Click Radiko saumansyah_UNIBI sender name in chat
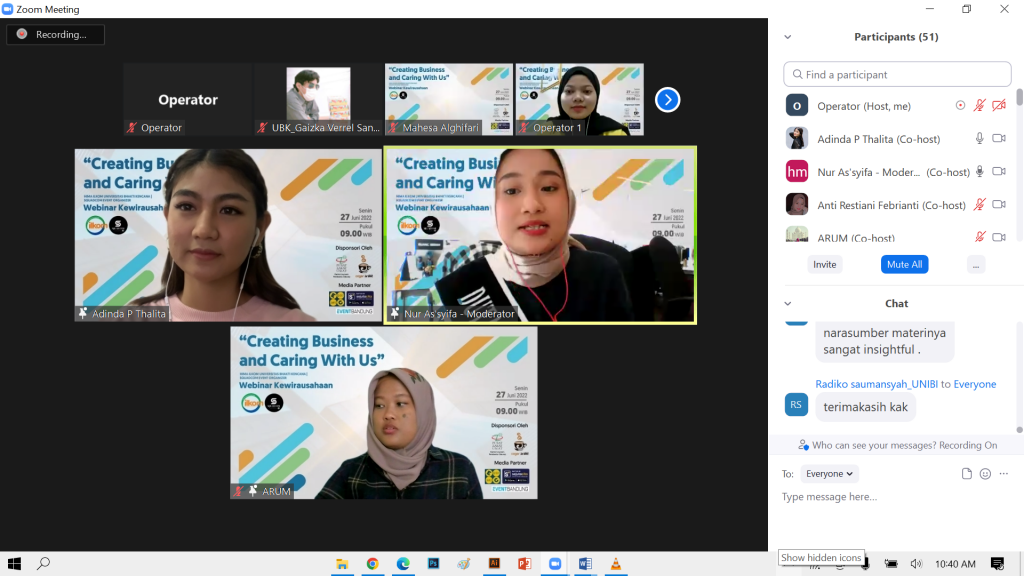This screenshot has height=576, width=1024. (876, 384)
